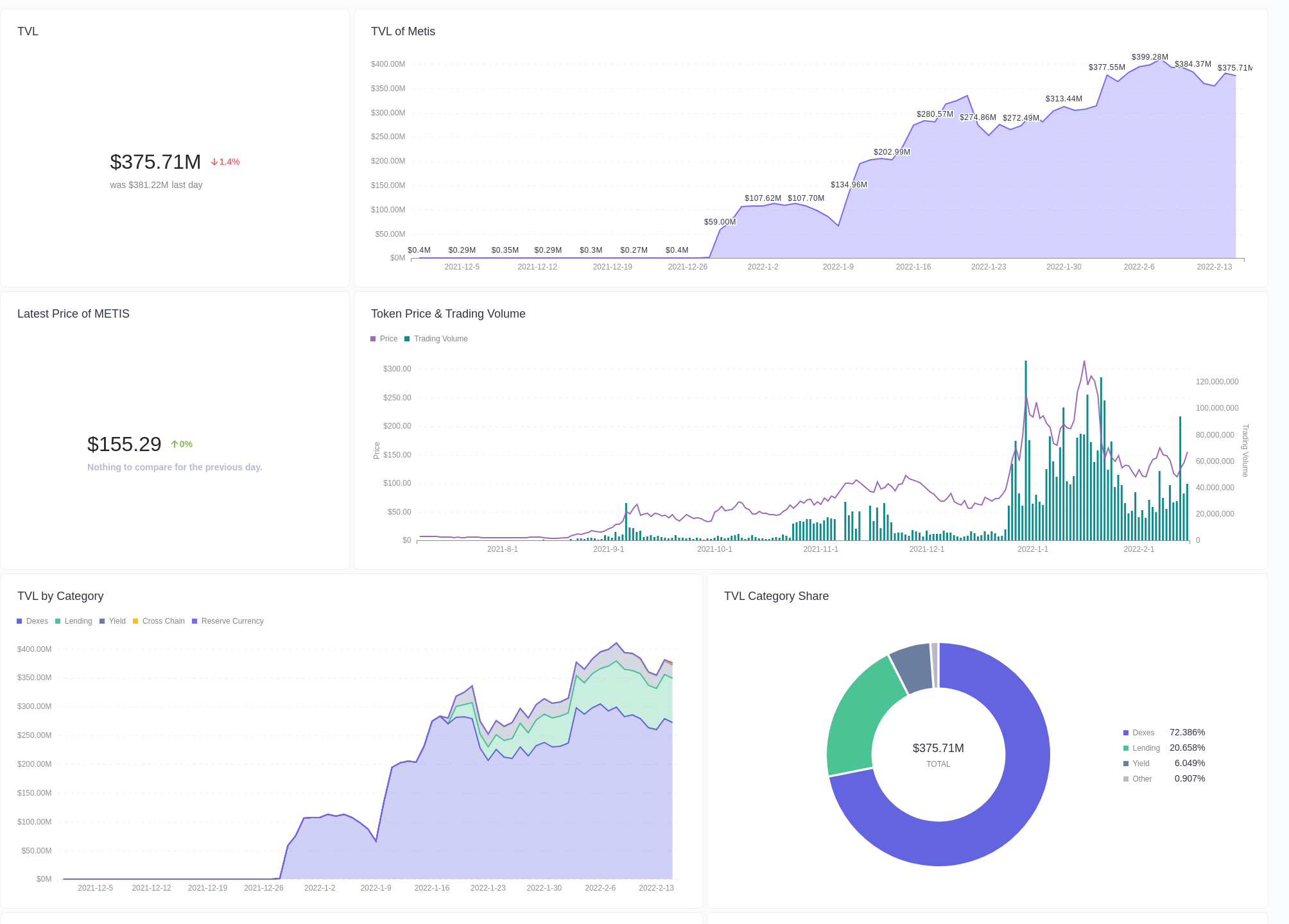Click the Dexes legend marker under TVL by Category

pos(19,620)
